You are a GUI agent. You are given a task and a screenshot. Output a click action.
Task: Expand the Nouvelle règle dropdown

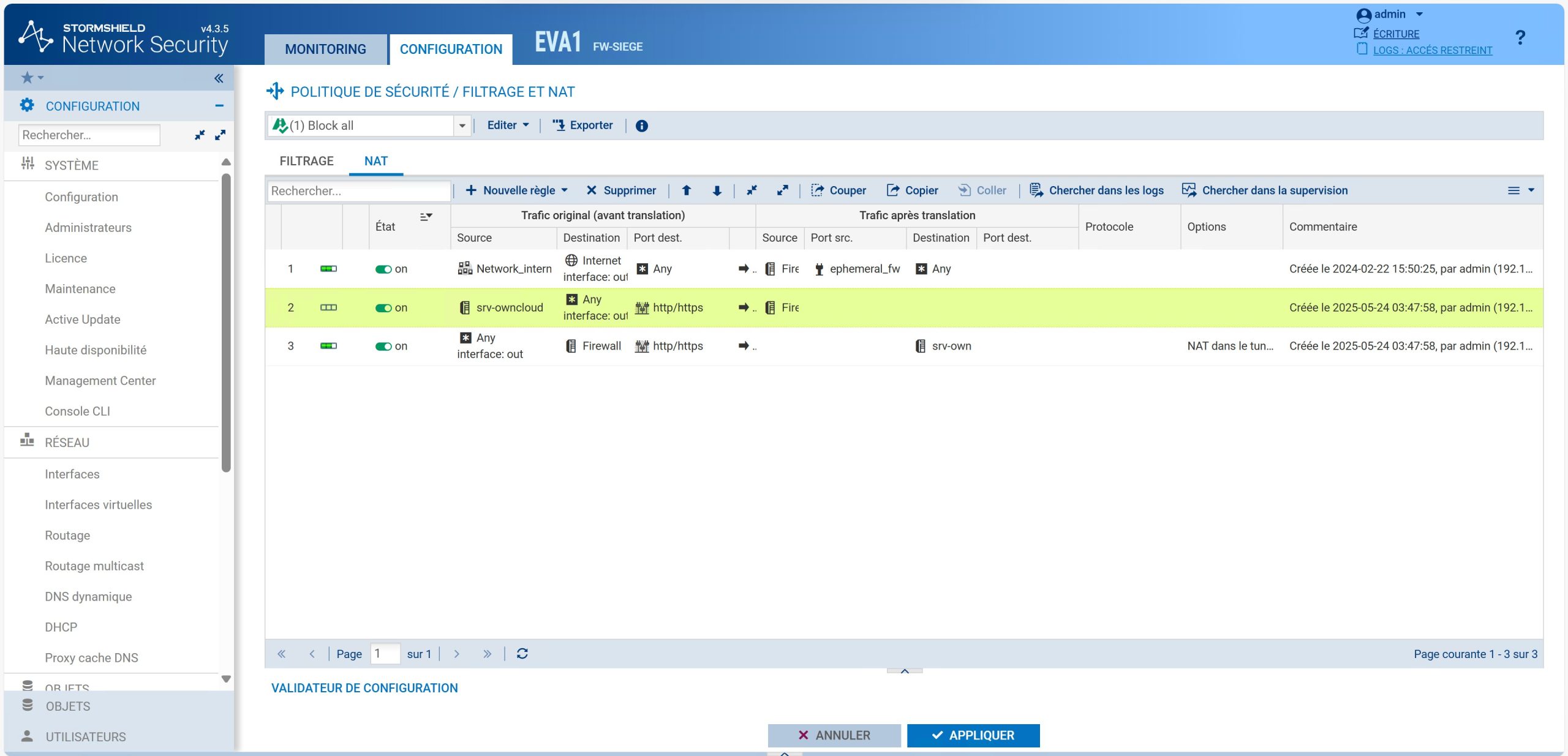tap(564, 190)
